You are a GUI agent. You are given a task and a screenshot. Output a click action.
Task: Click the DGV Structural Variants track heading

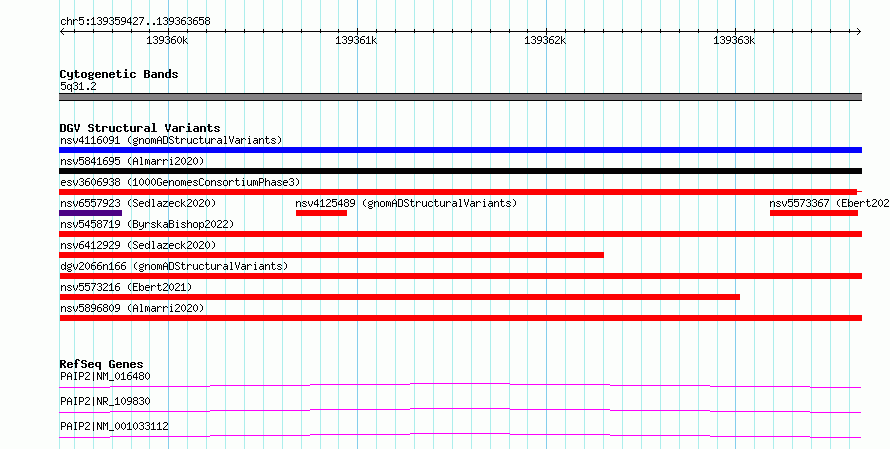click(140, 128)
